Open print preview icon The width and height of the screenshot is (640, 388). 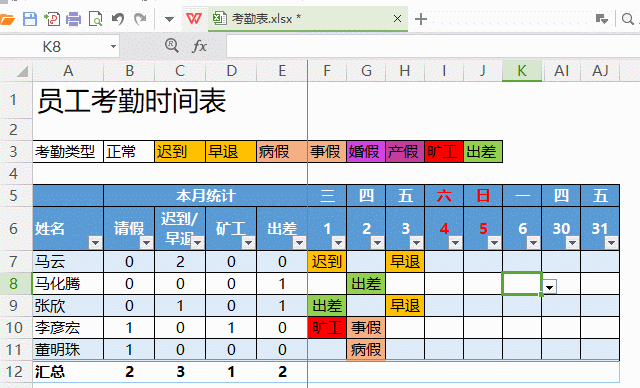pyautogui.click(x=96, y=19)
